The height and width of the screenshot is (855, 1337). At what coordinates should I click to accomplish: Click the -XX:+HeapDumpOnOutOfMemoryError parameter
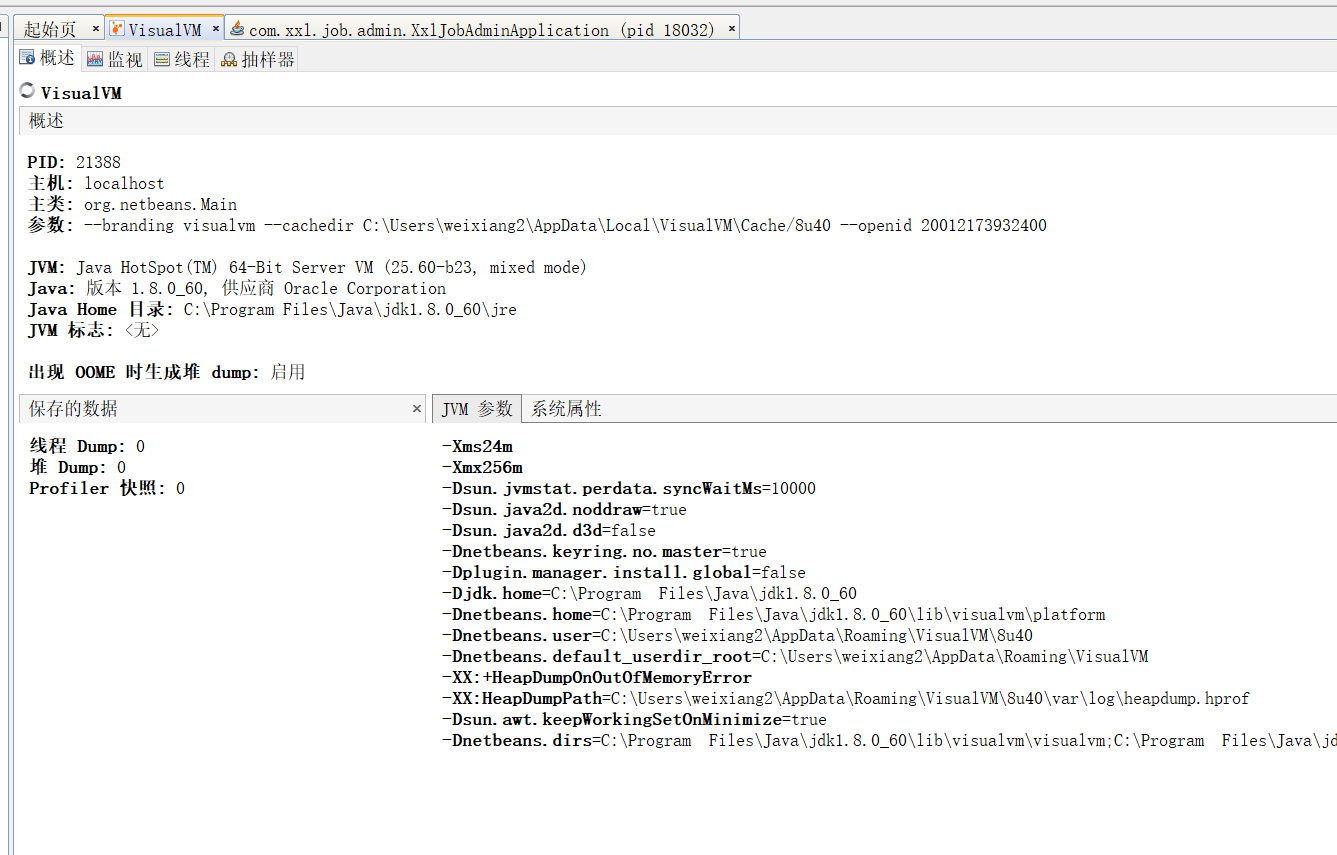596,677
